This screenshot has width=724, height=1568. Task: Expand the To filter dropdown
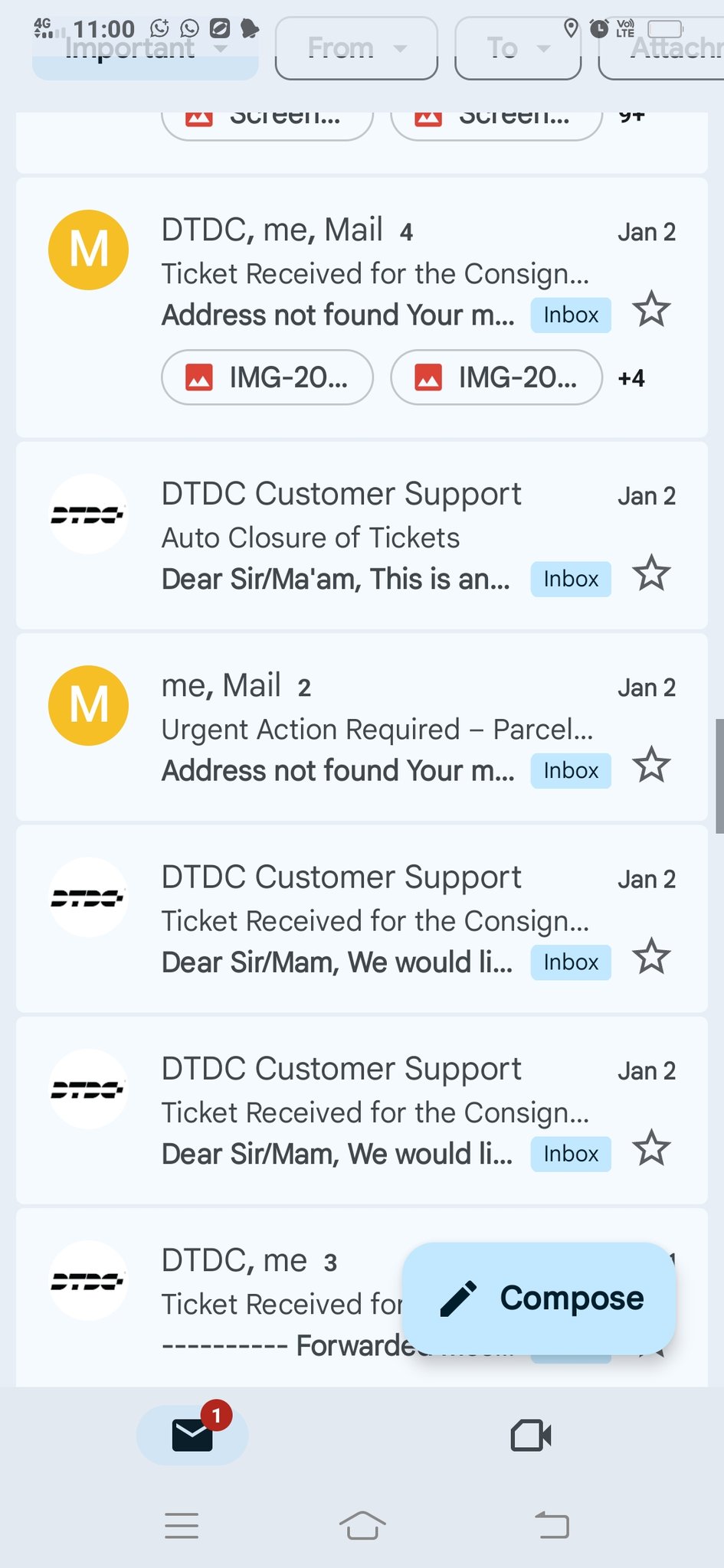point(518,48)
